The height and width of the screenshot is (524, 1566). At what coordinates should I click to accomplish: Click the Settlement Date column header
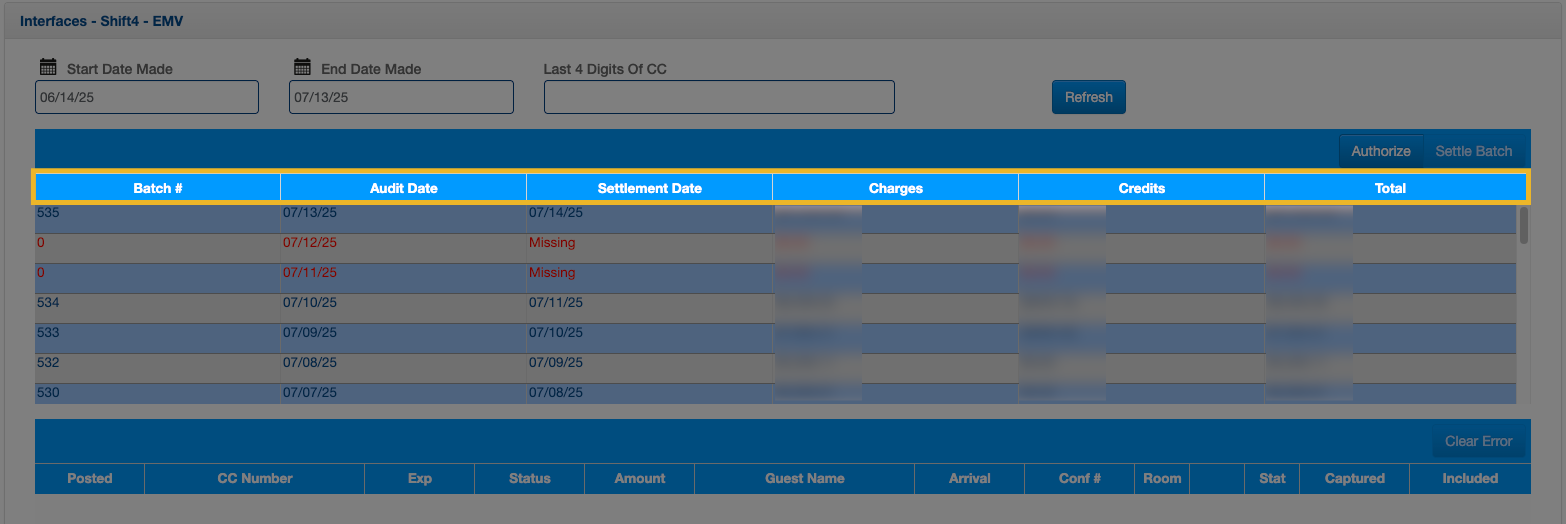pyautogui.click(x=649, y=188)
